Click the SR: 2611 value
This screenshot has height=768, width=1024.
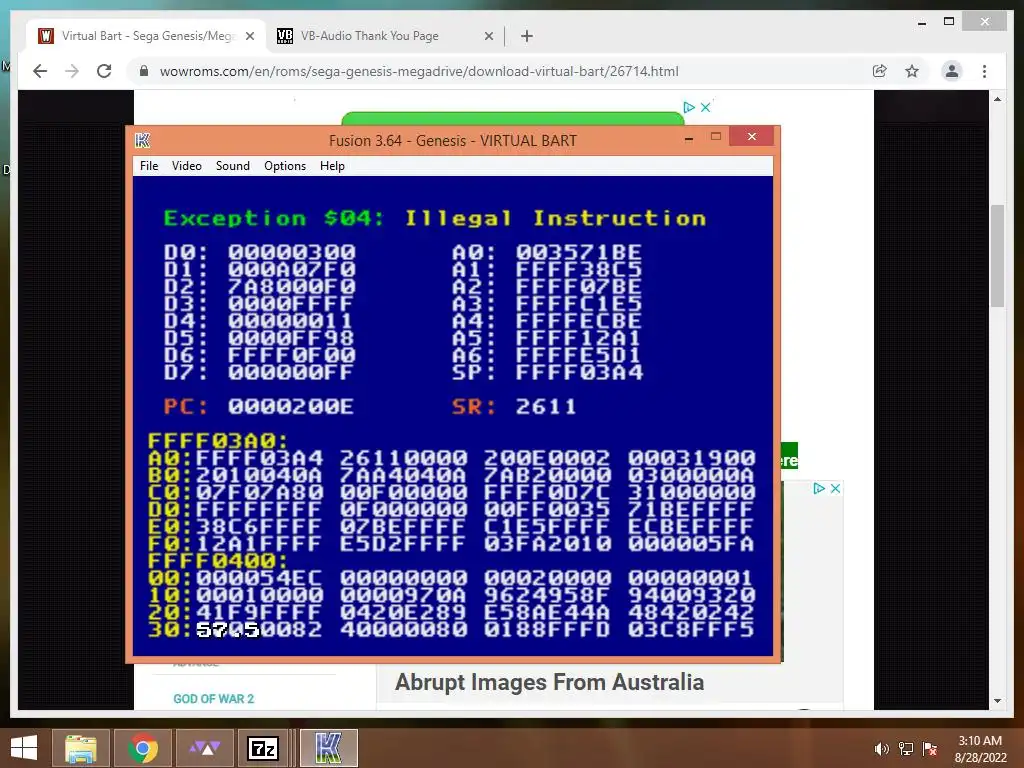(x=546, y=407)
